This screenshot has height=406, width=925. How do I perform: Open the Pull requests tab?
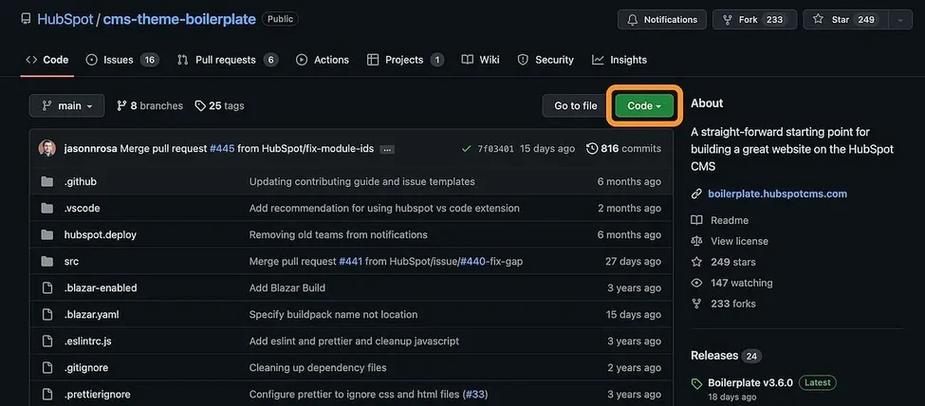coord(228,60)
